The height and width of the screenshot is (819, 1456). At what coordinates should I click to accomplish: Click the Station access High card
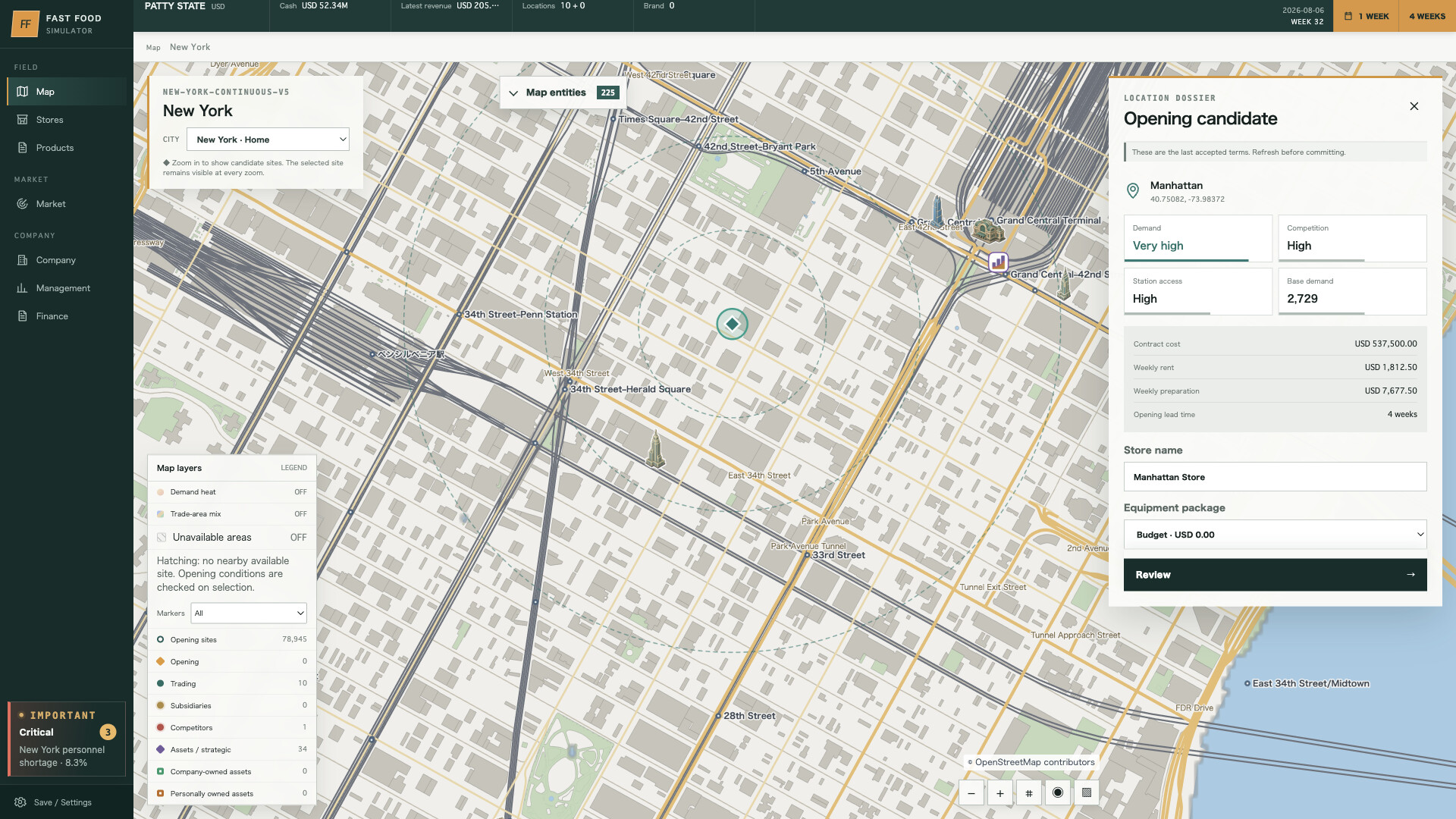(x=1198, y=292)
